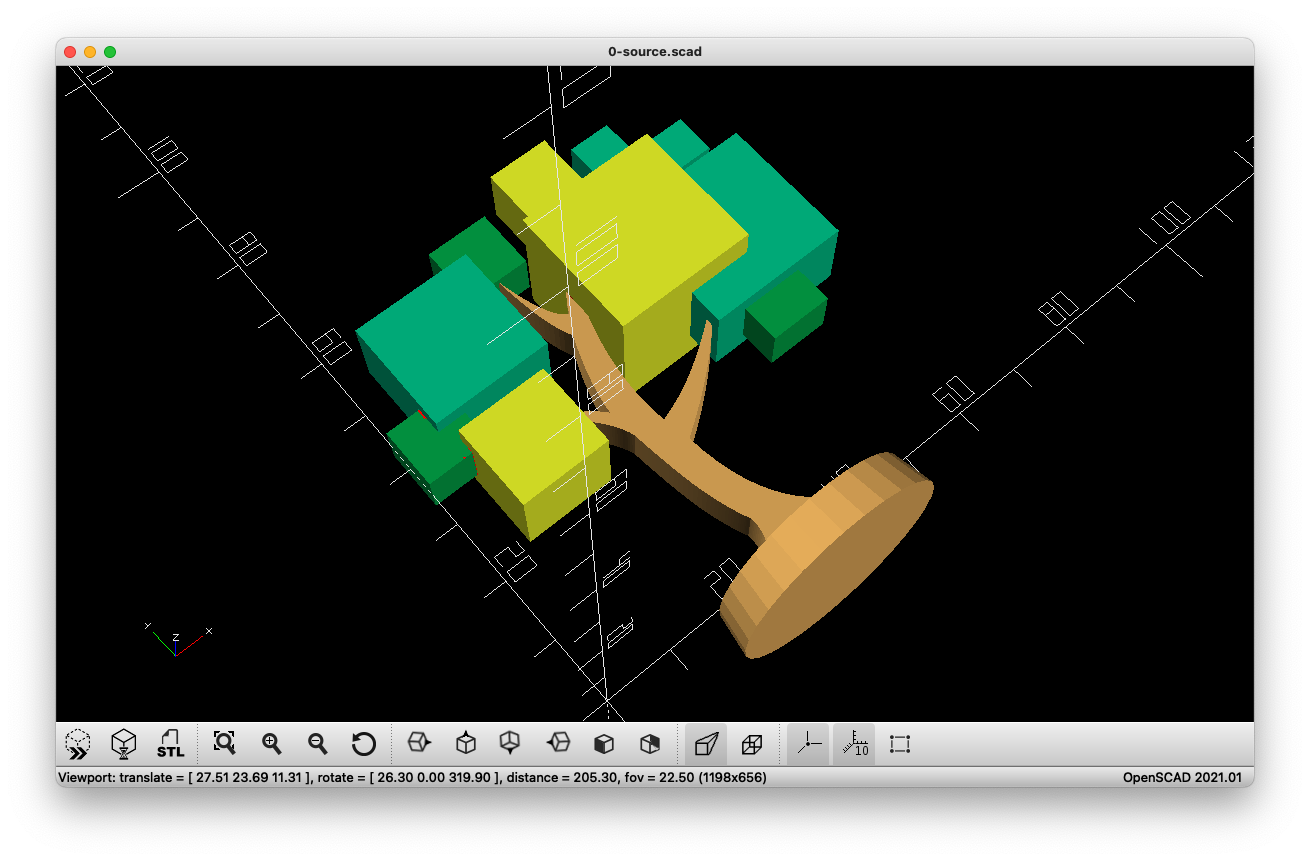Reset the view with circular arrow
This screenshot has height=861, width=1310.
point(363,743)
